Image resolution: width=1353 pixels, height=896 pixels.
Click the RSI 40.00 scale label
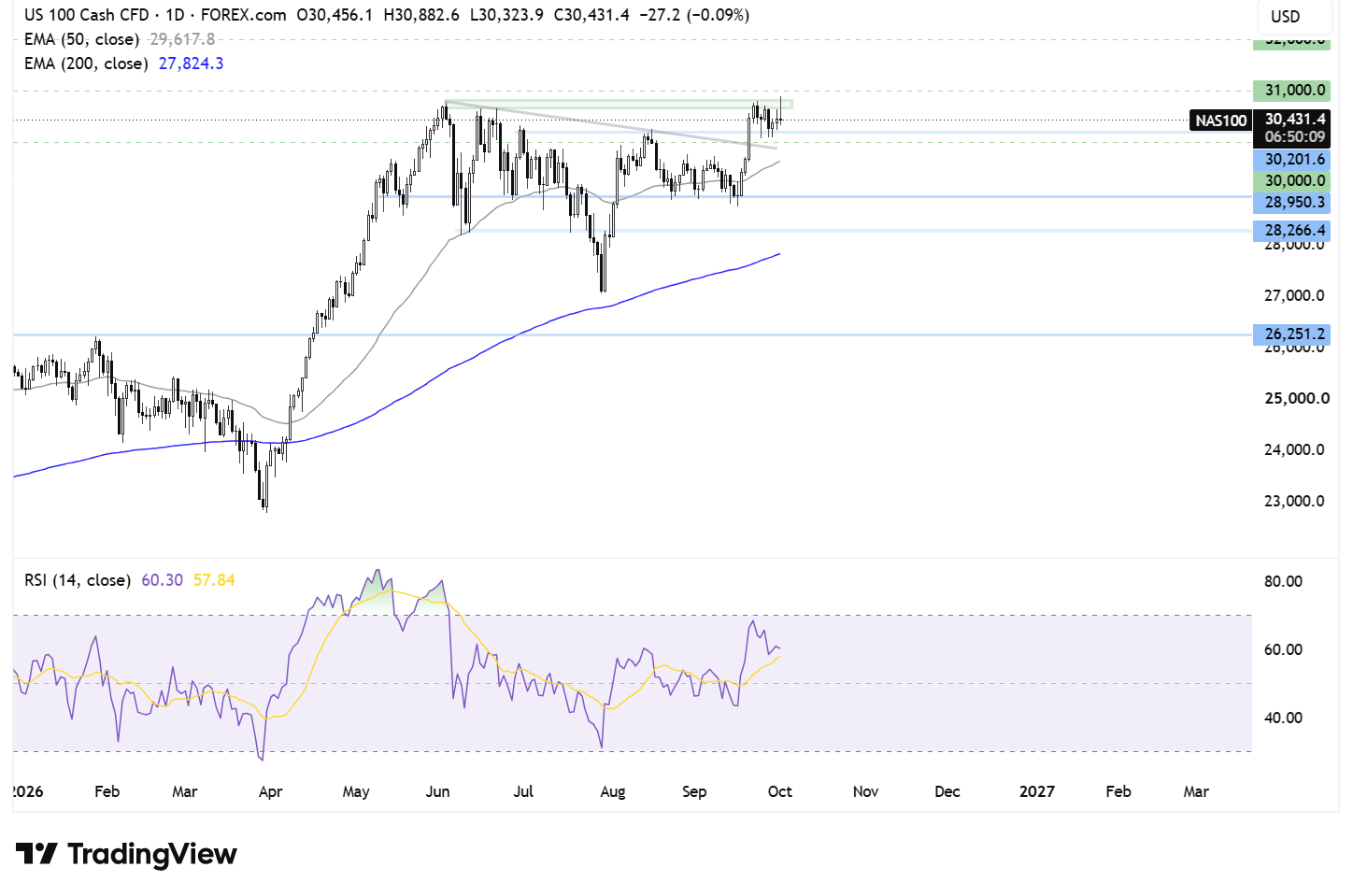tap(1283, 718)
